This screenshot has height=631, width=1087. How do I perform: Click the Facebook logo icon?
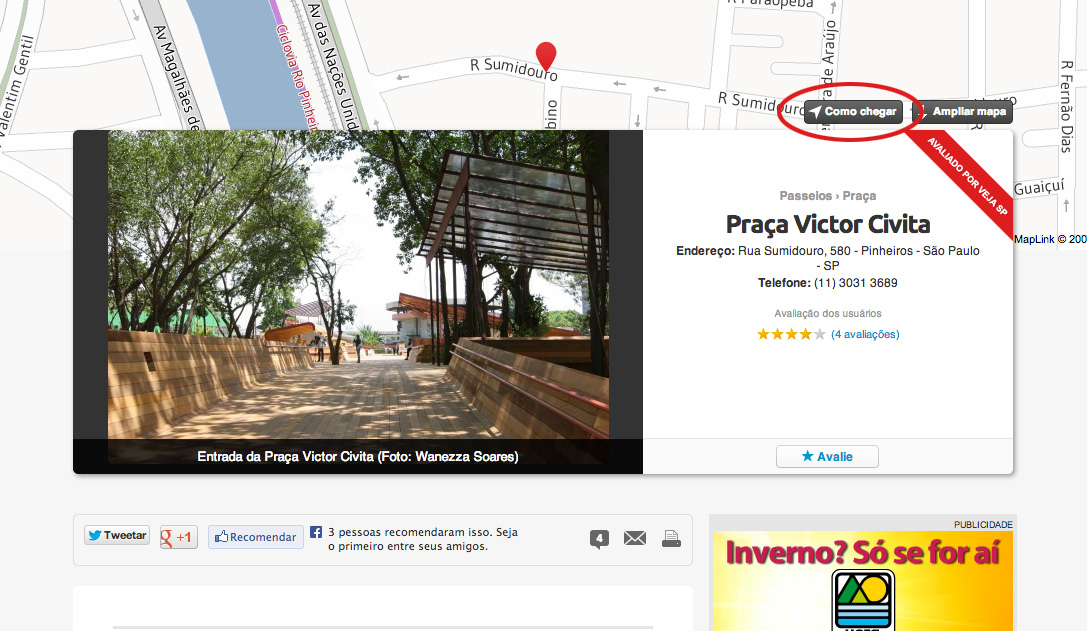pyautogui.click(x=316, y=533)
